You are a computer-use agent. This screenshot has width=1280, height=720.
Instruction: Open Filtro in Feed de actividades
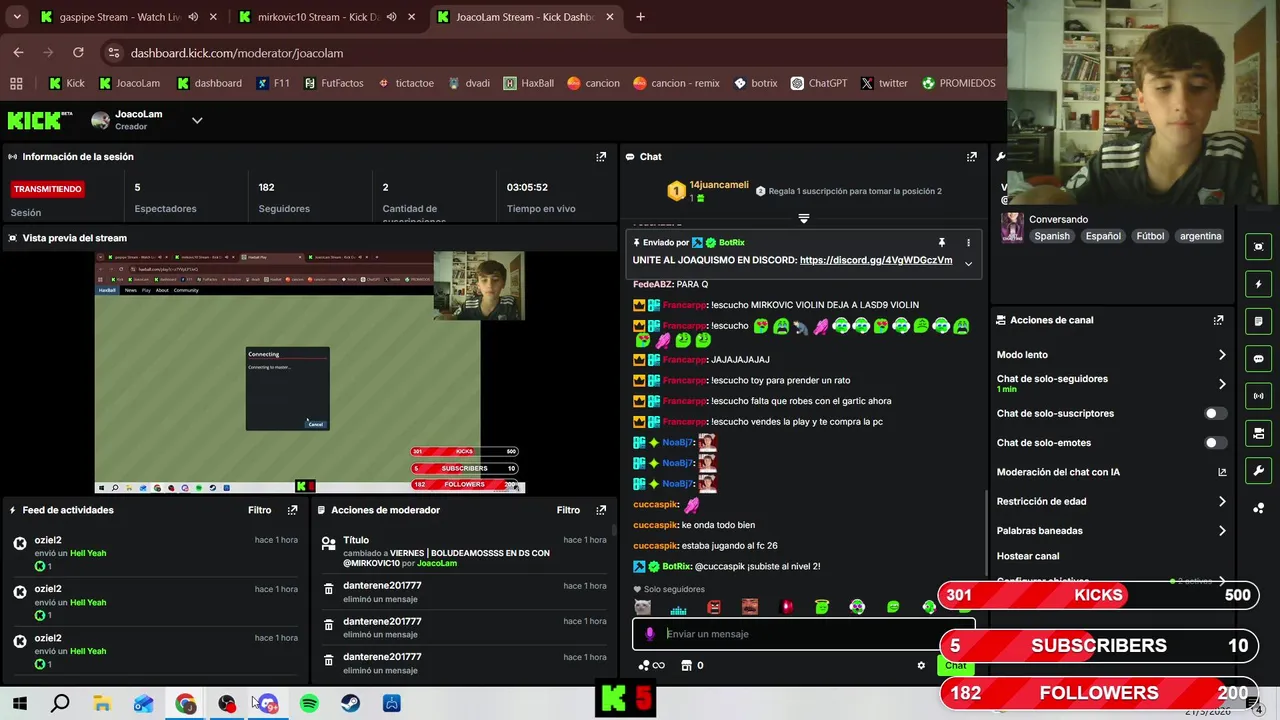click(259, 510)
